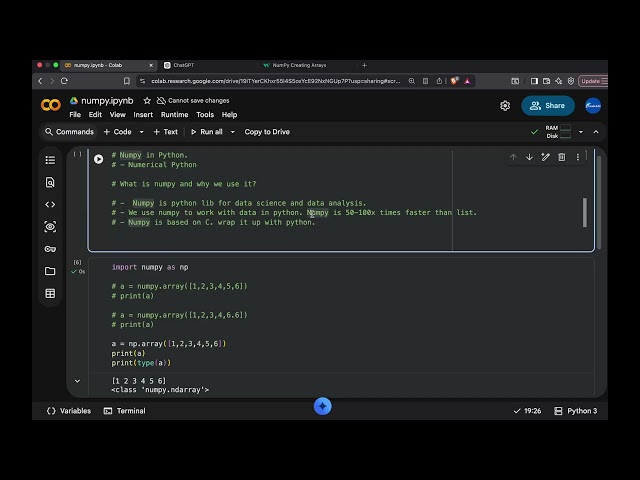Click the RAM usage bar indicator
Image resolution: width=640 pixels, height=480 pixels.
pos(565,128)
